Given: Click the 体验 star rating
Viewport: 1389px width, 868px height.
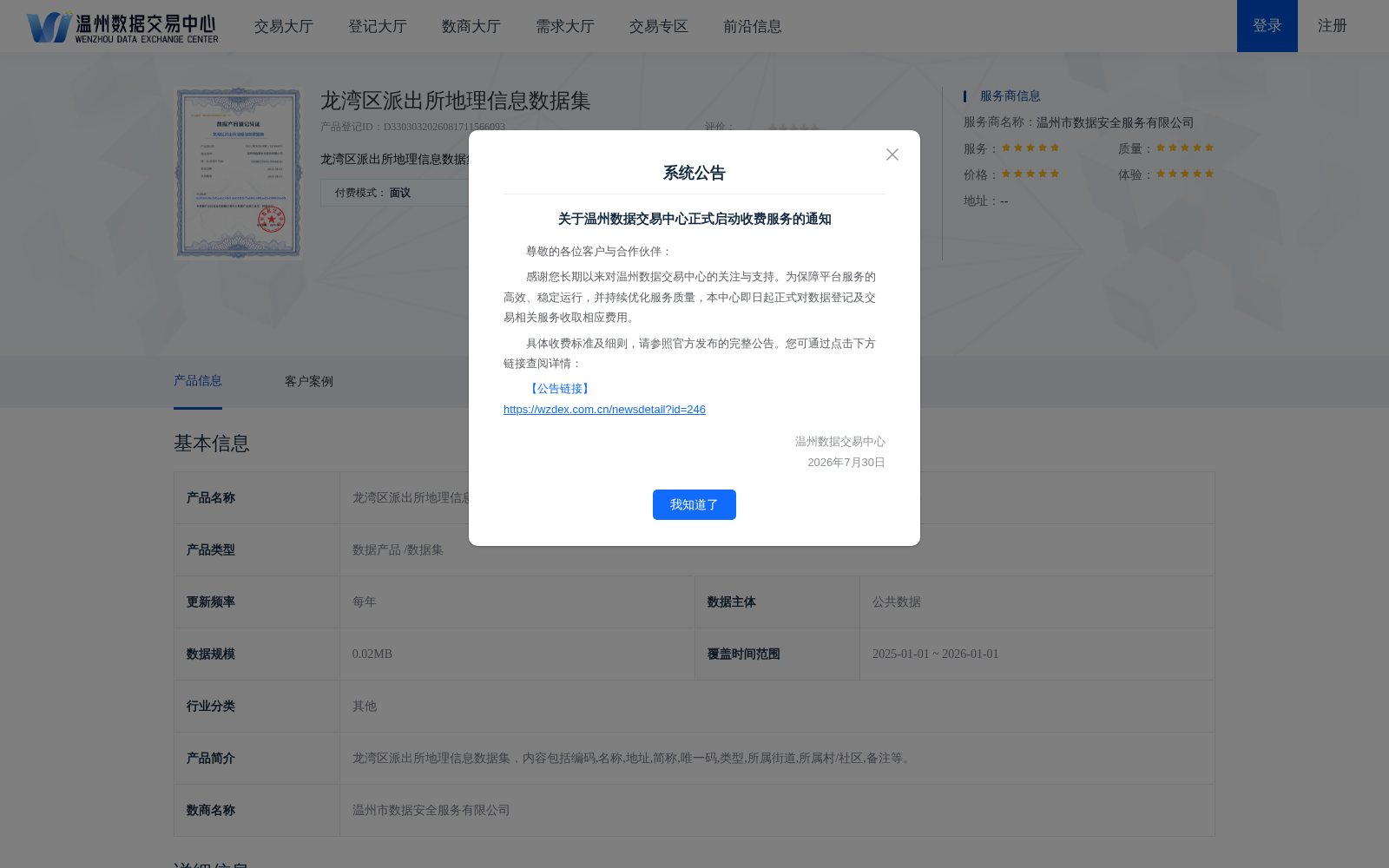Looking at the screenshot, I should (1185, 174).
